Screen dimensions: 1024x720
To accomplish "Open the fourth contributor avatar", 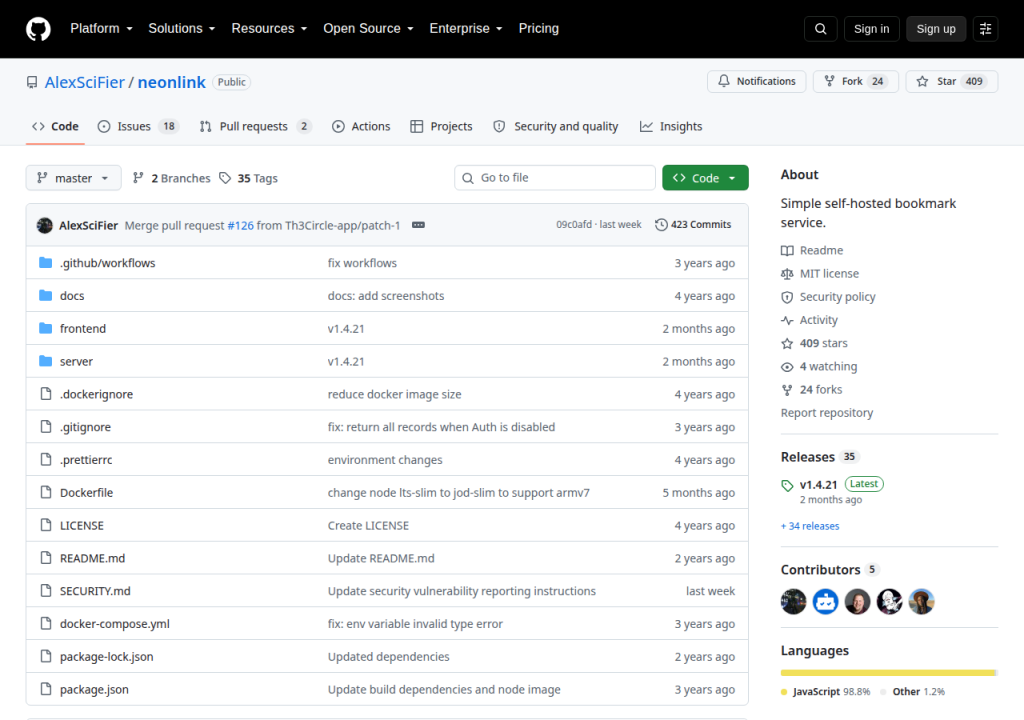I will (889, 602).
